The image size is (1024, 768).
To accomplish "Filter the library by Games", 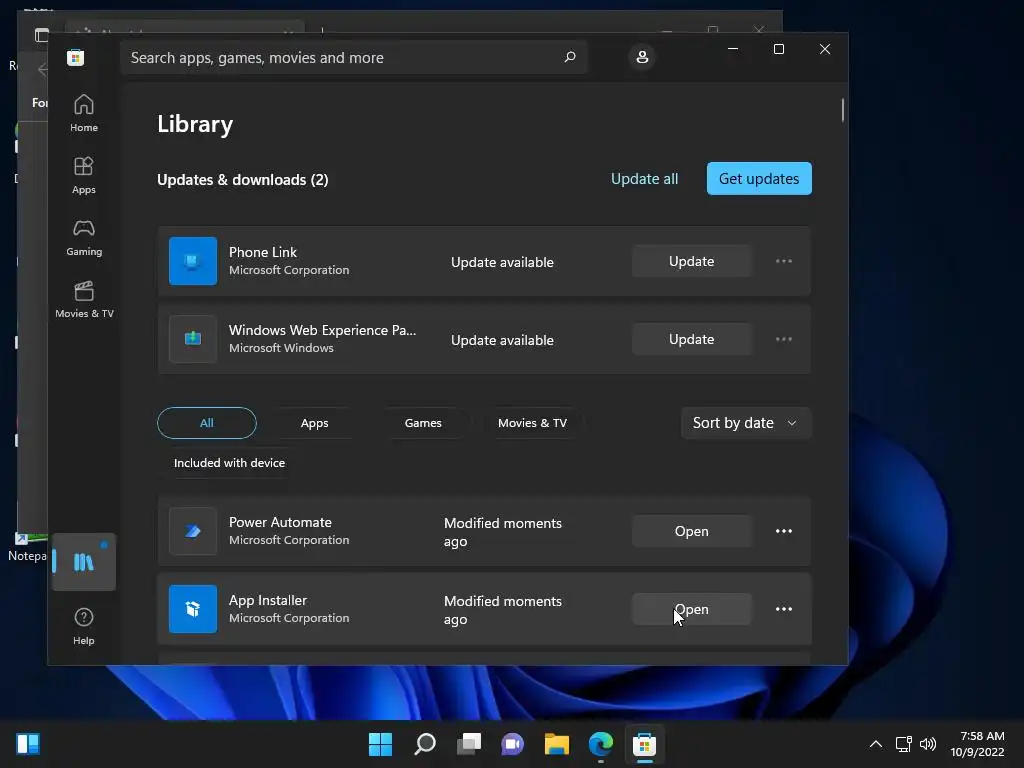I will point(423,423).
